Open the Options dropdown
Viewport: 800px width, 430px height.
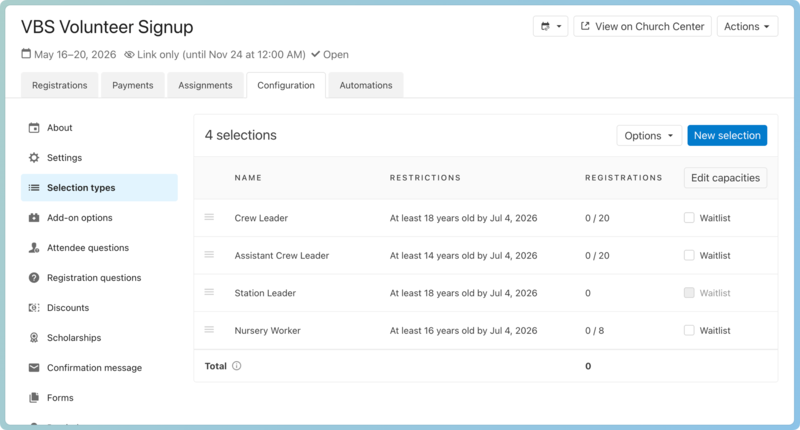648,136
